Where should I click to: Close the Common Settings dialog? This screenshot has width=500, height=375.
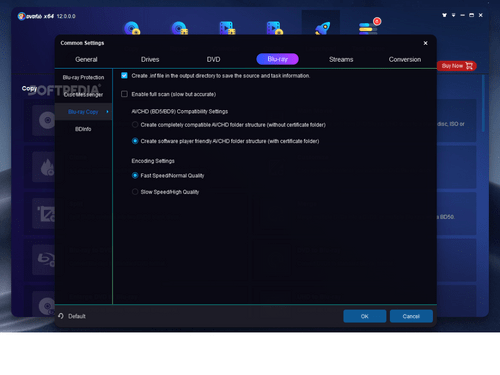pos(425,43)
